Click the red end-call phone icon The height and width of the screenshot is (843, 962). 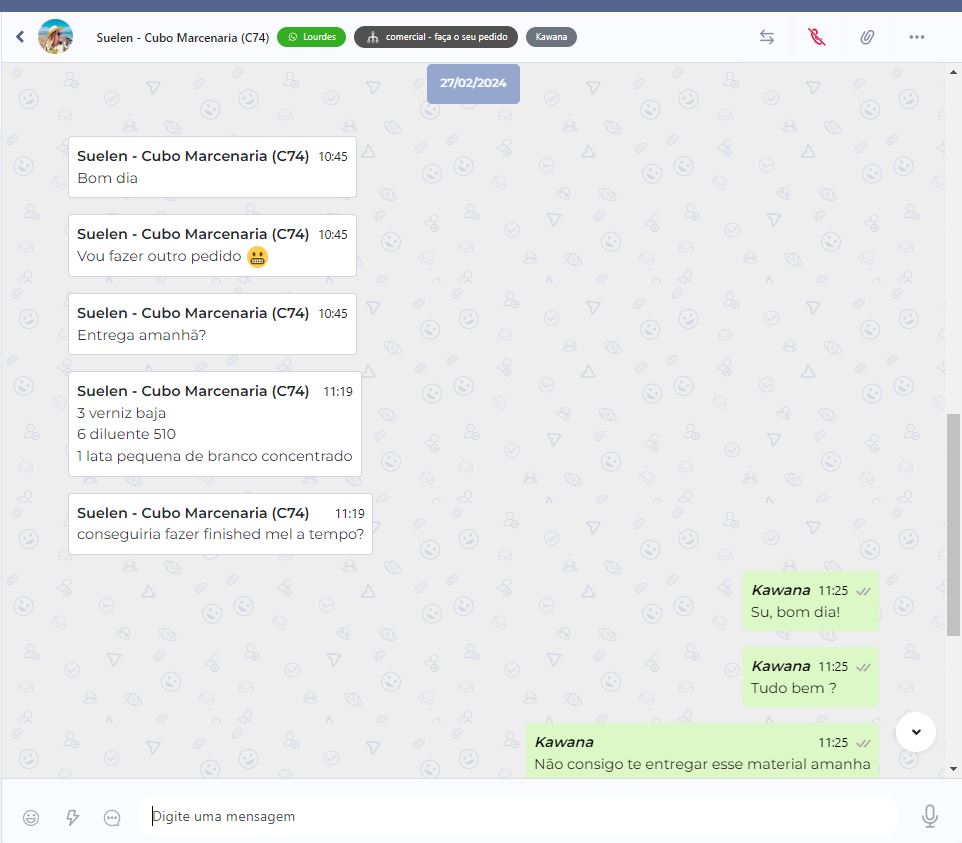coord(817,37)
